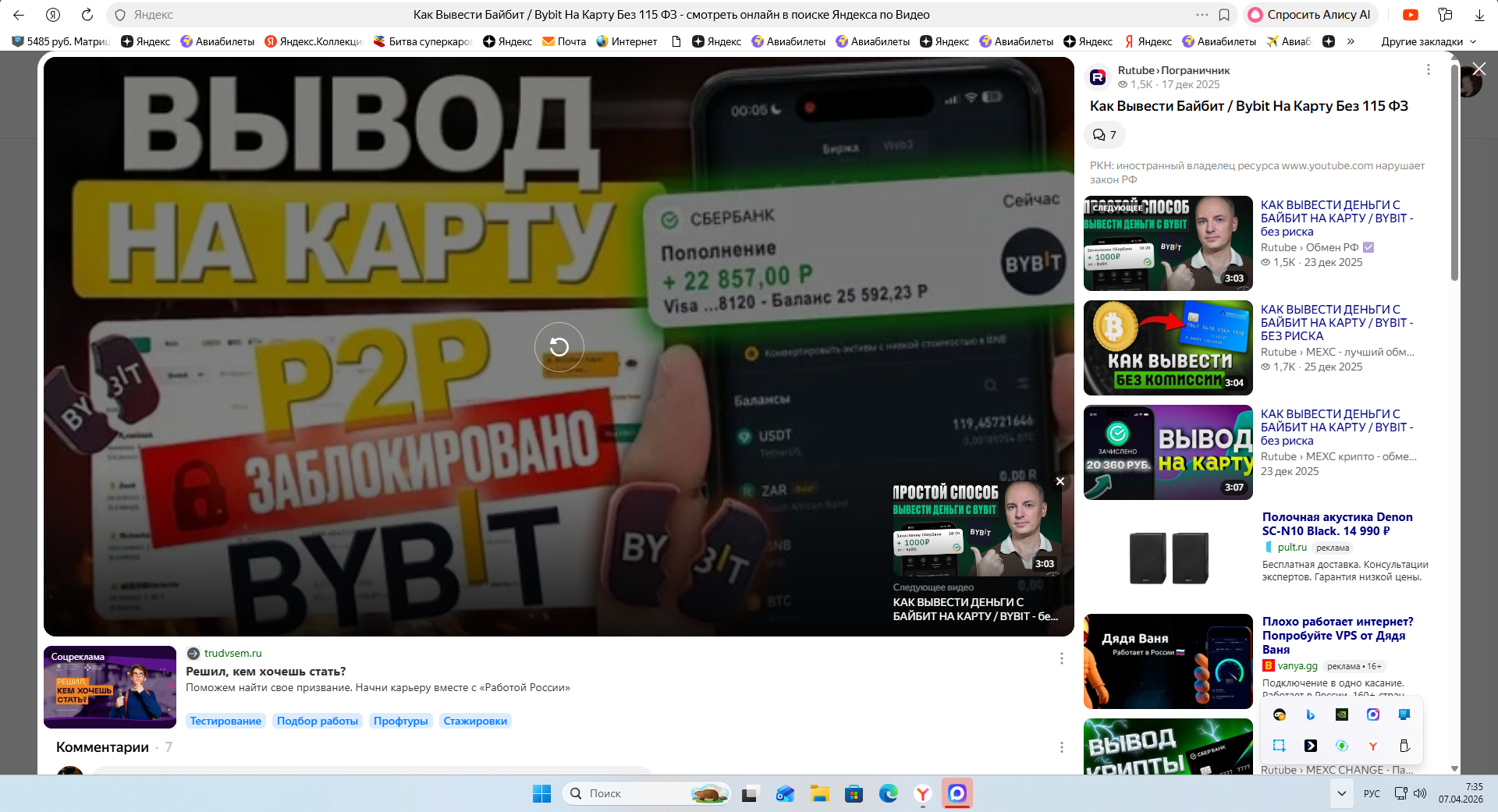Open the Windows Start menu
The image size is (1498, 812).
coord(541,793)
